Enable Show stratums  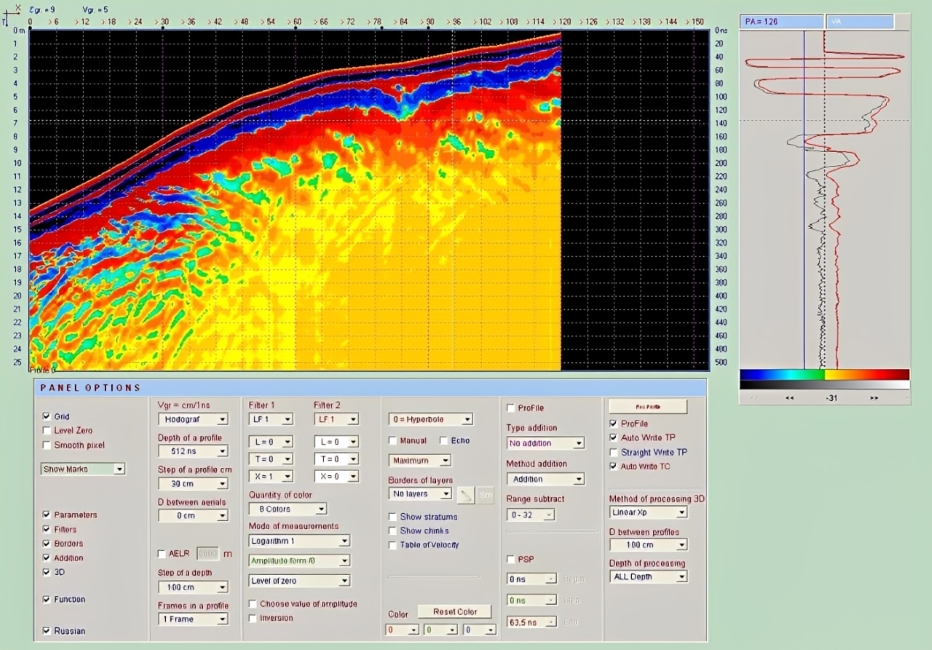tap(392, 517)
